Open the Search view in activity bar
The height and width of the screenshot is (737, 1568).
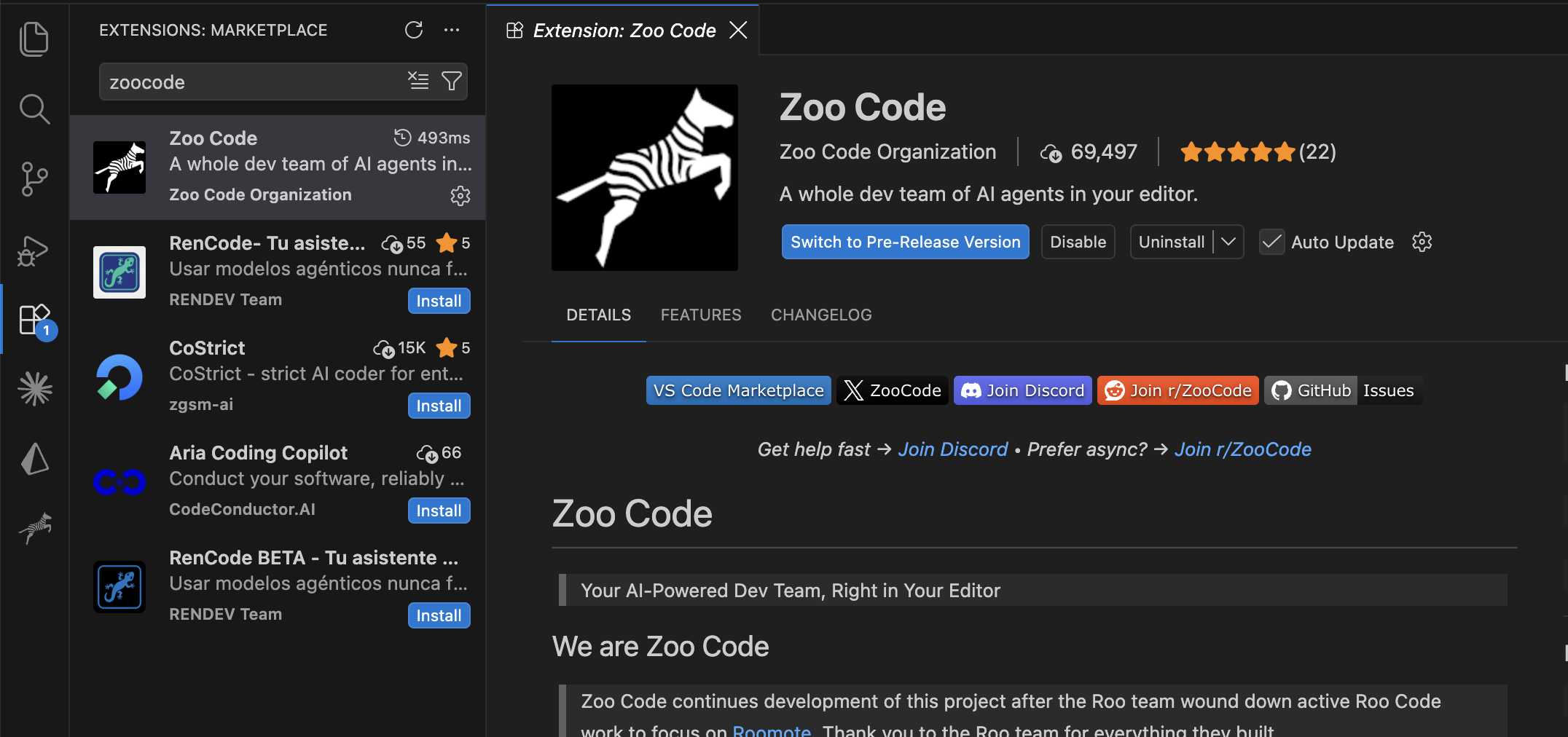point(34,109)
